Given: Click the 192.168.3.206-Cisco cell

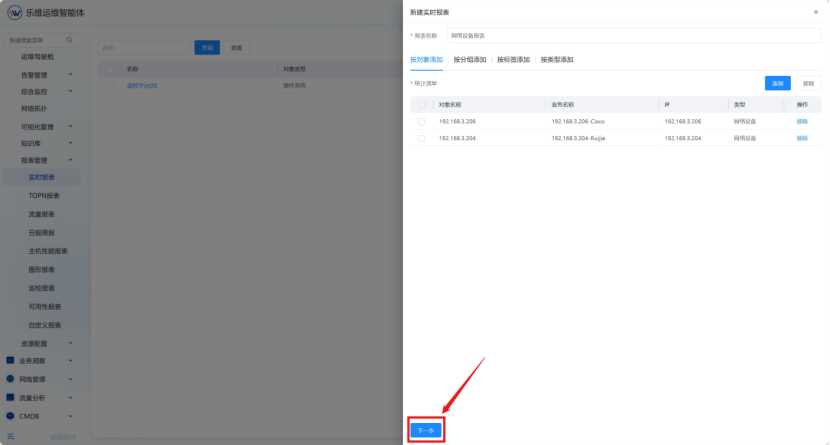Looking at the screenshot, I should point(578,122).
